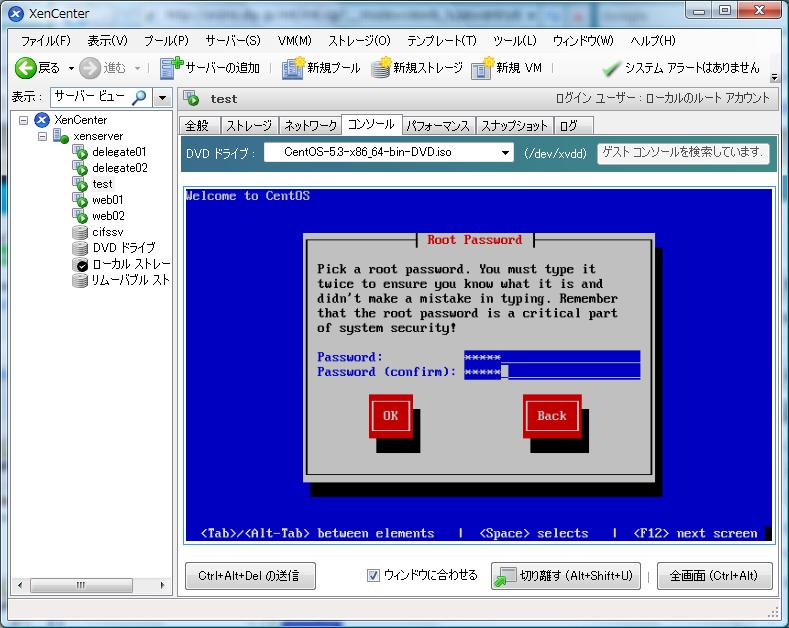
Task: Click the DVD drive storage icon
Action: 80,248
